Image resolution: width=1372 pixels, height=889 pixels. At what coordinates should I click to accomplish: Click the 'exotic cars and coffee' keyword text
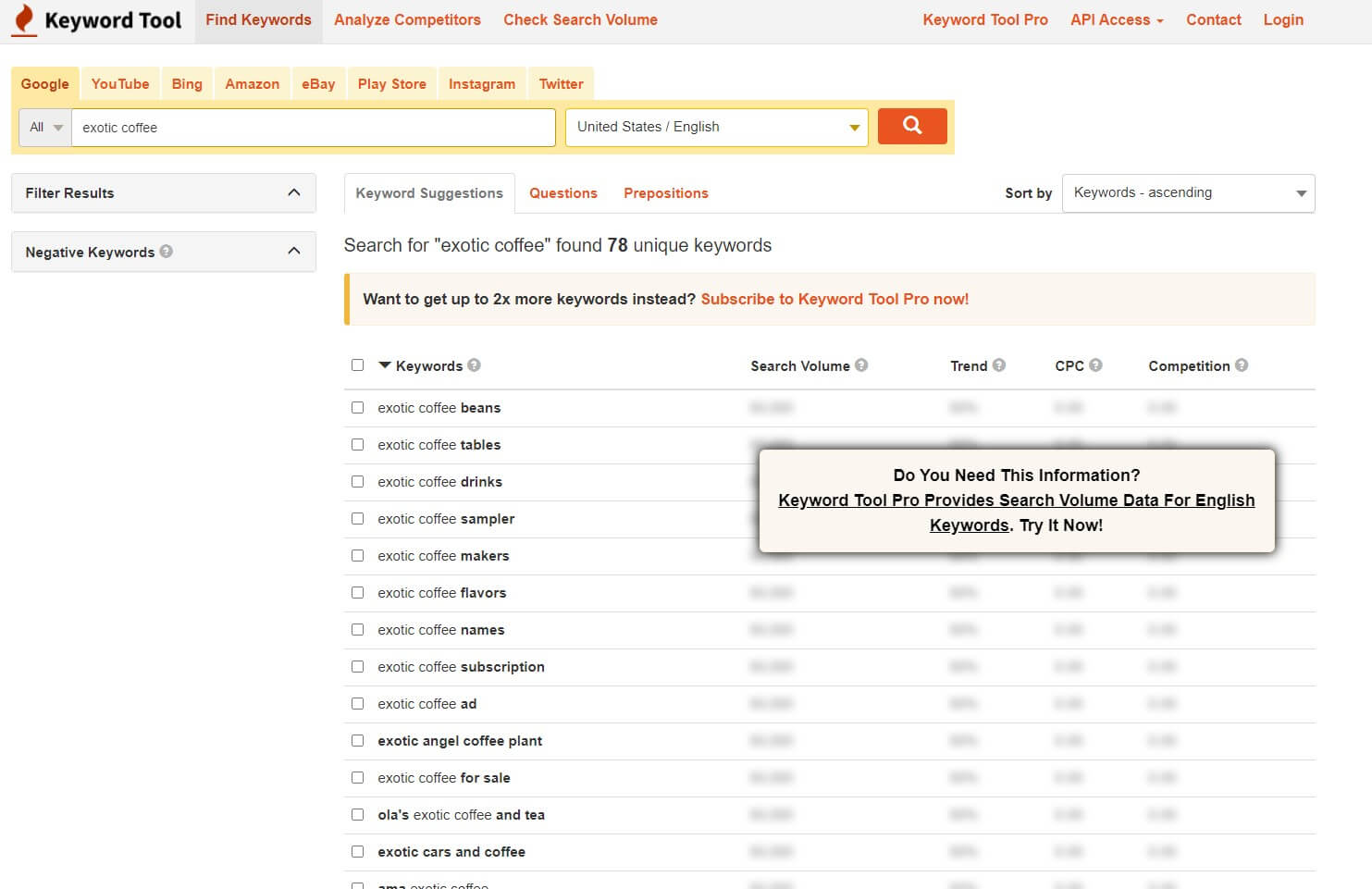pos(451,851)
